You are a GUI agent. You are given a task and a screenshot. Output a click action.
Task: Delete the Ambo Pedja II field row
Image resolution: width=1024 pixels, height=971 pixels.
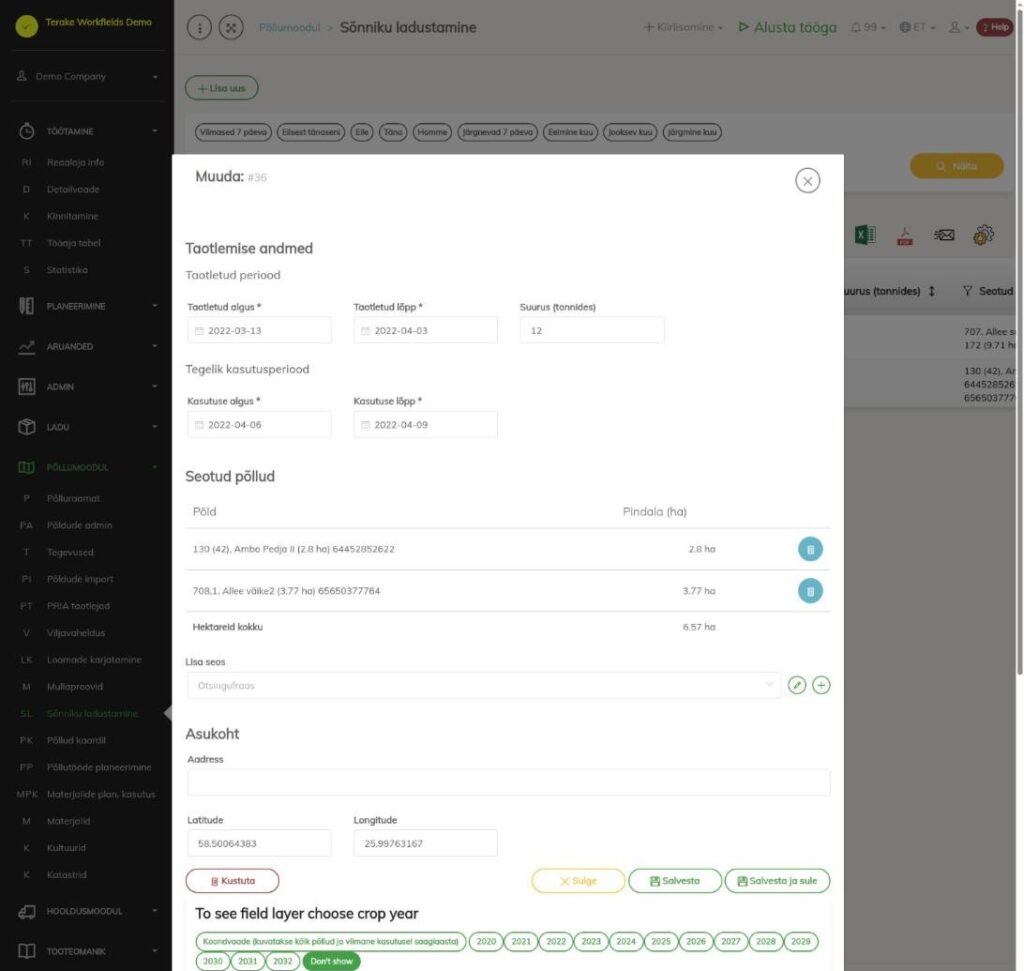810,549
